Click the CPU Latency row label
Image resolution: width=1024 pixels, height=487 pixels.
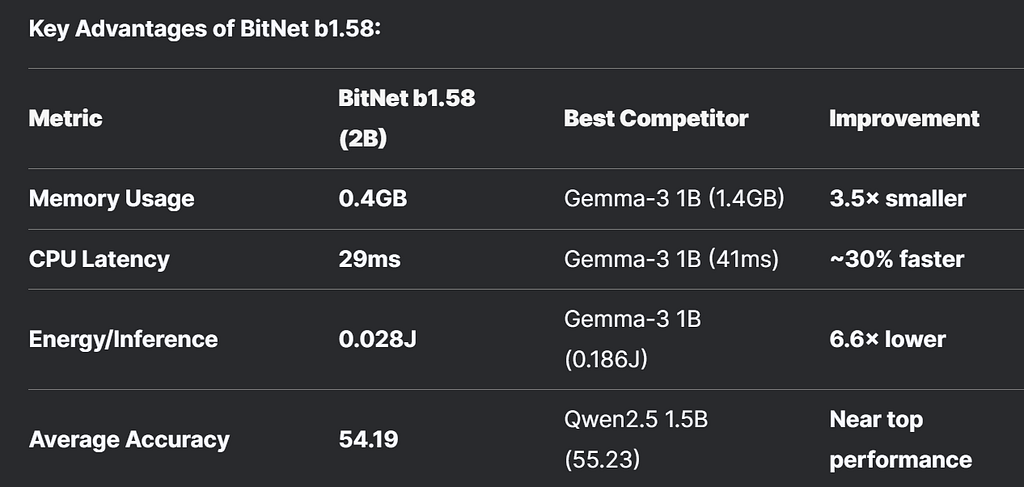click(99, 259)
